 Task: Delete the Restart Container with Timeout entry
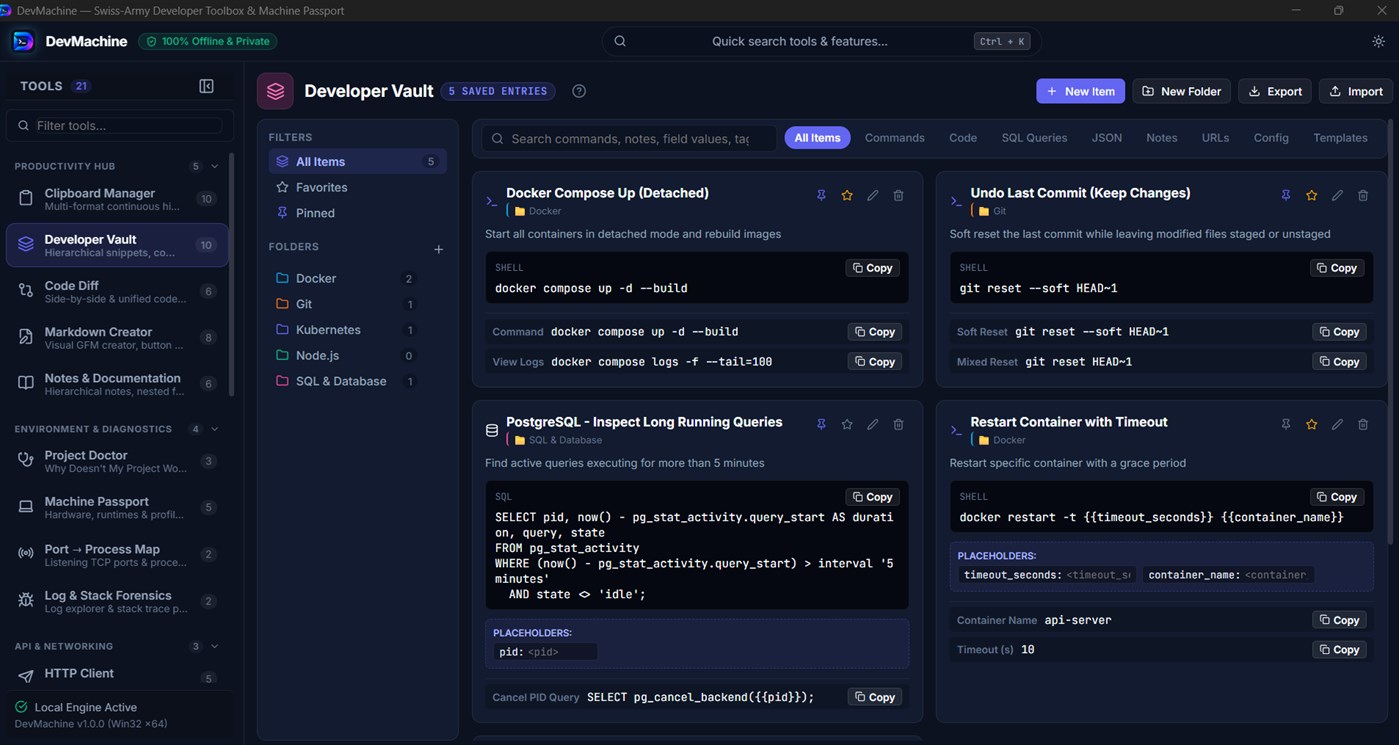click(x=1363, y=425)
